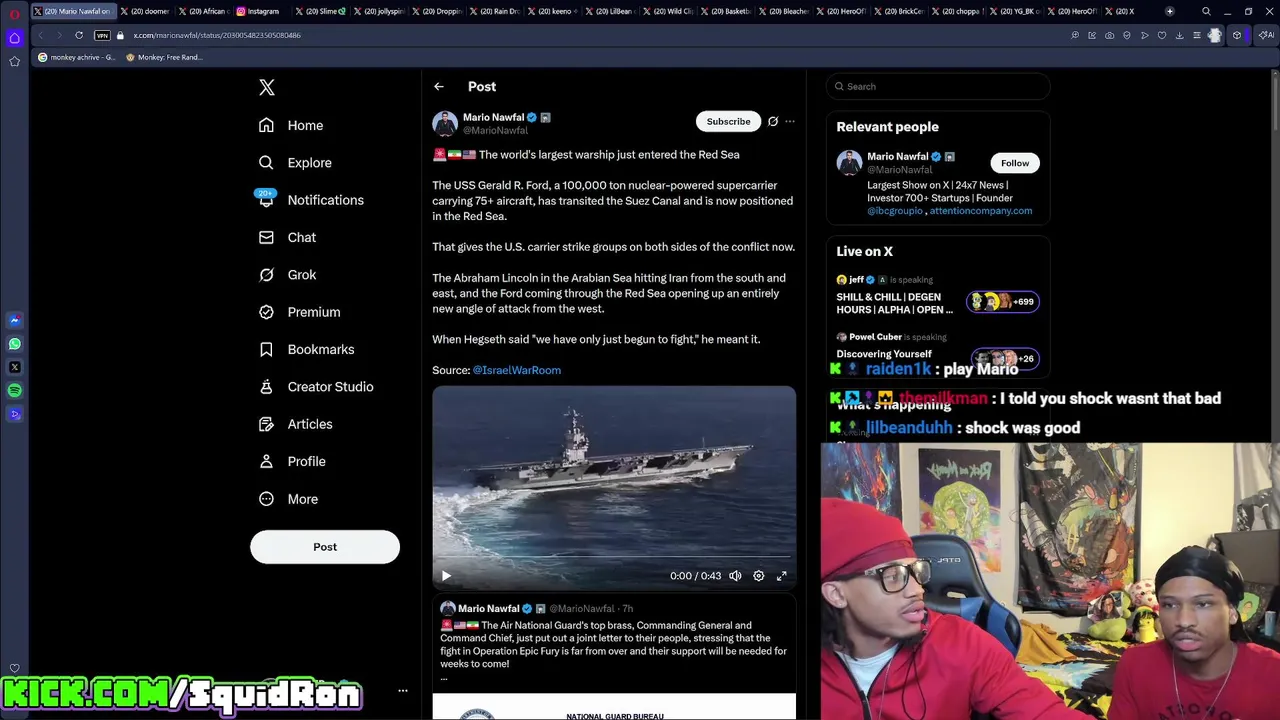Open the Monkey: Free Rand bookmark
This screenshot has width=1280, height=720.
164,57
